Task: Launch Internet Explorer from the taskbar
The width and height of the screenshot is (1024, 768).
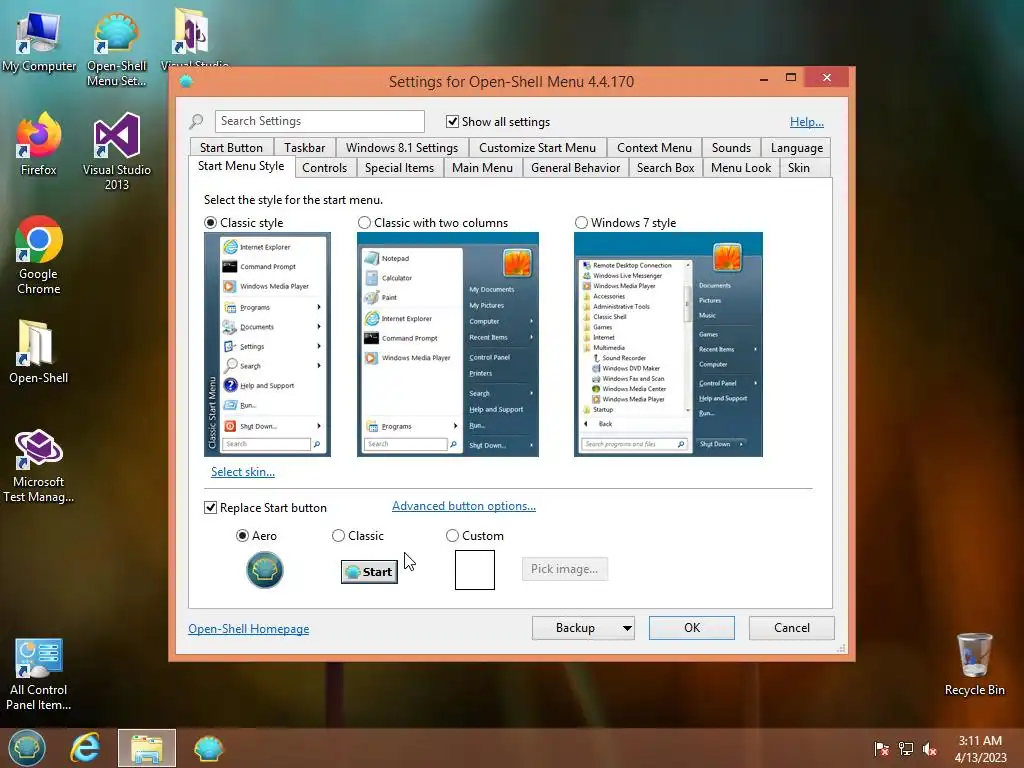Action: coord(86,748)
